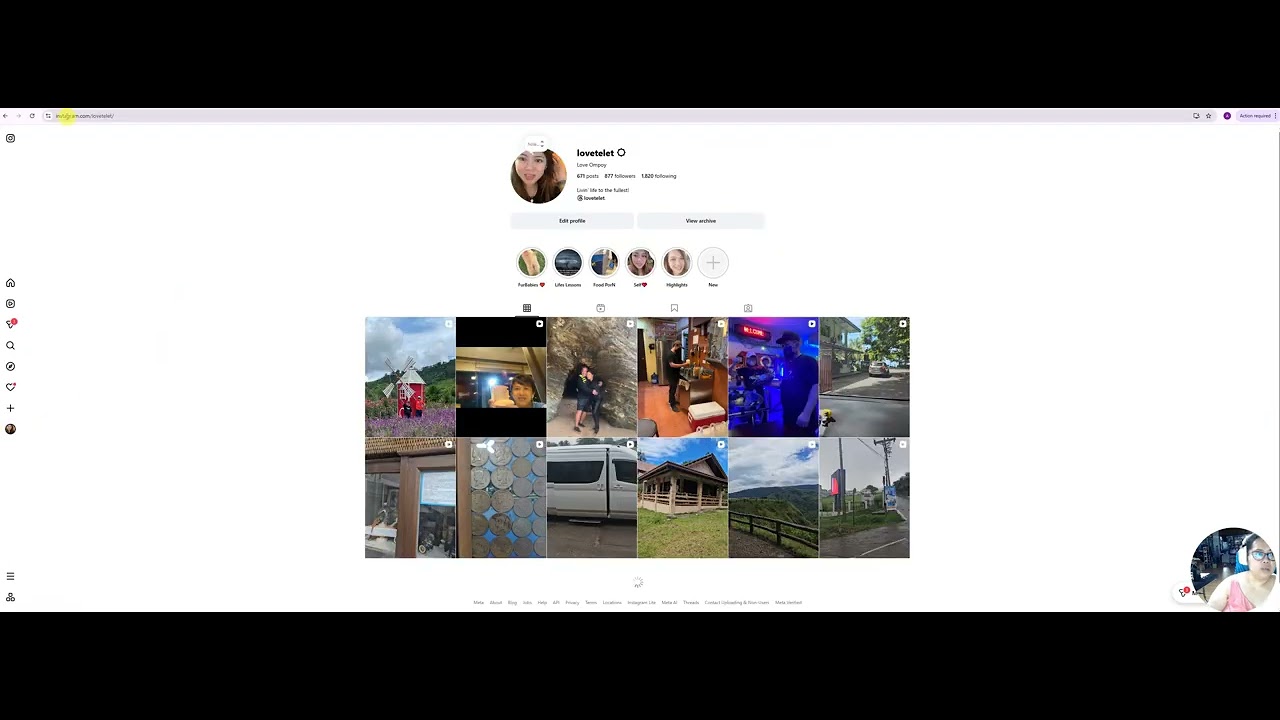Image resolution: width=1280 pixels, height=720 pixels.
Task: Open windmill flower field post
Action: 410,377
